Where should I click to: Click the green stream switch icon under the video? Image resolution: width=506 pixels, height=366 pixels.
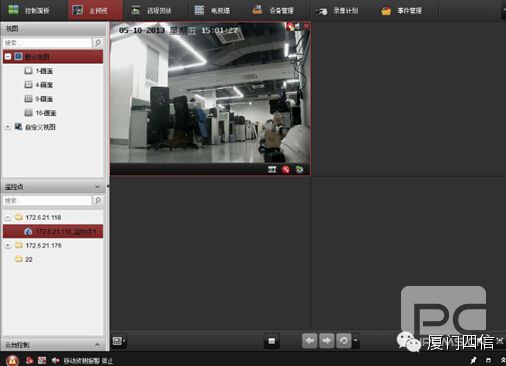pyautogui.click(x=299, y=170)
